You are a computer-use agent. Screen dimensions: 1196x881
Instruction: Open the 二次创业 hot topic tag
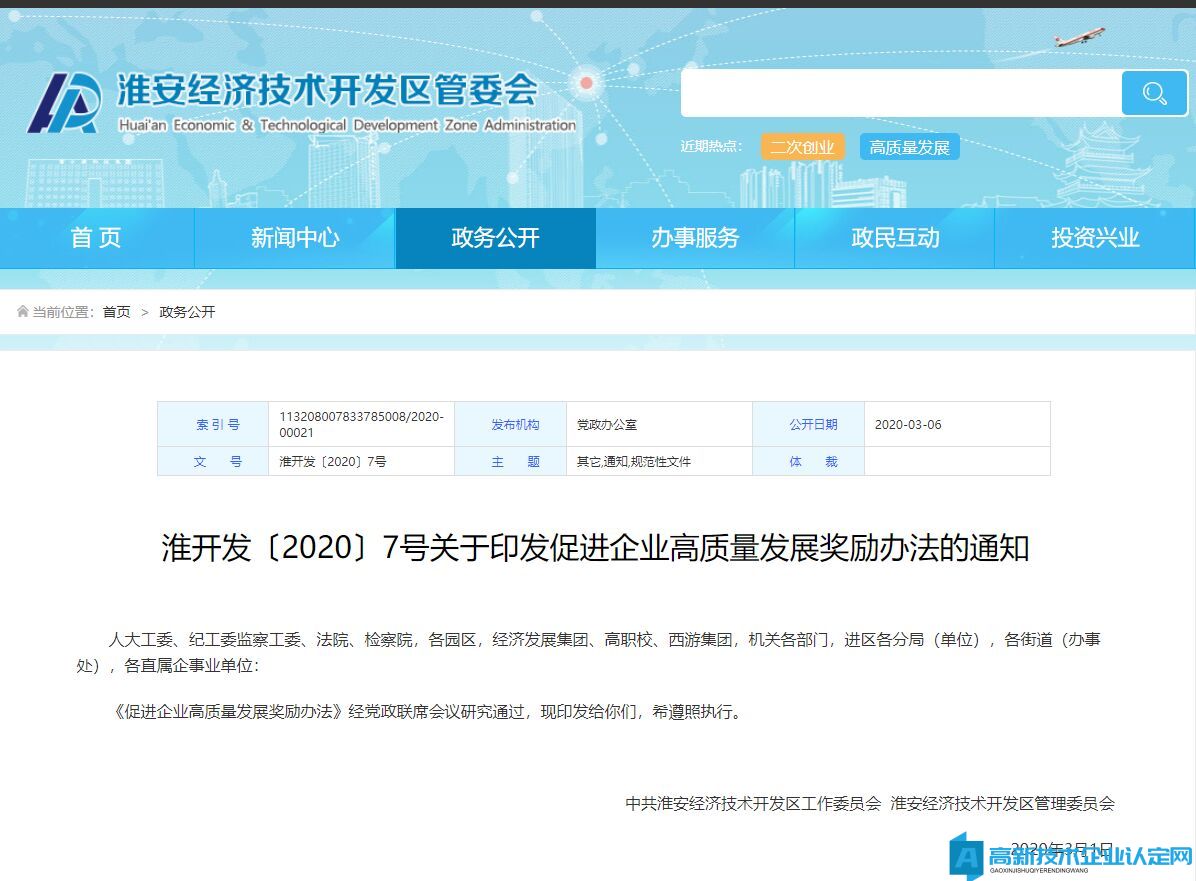pyautogui.click(x=802, y=147)
